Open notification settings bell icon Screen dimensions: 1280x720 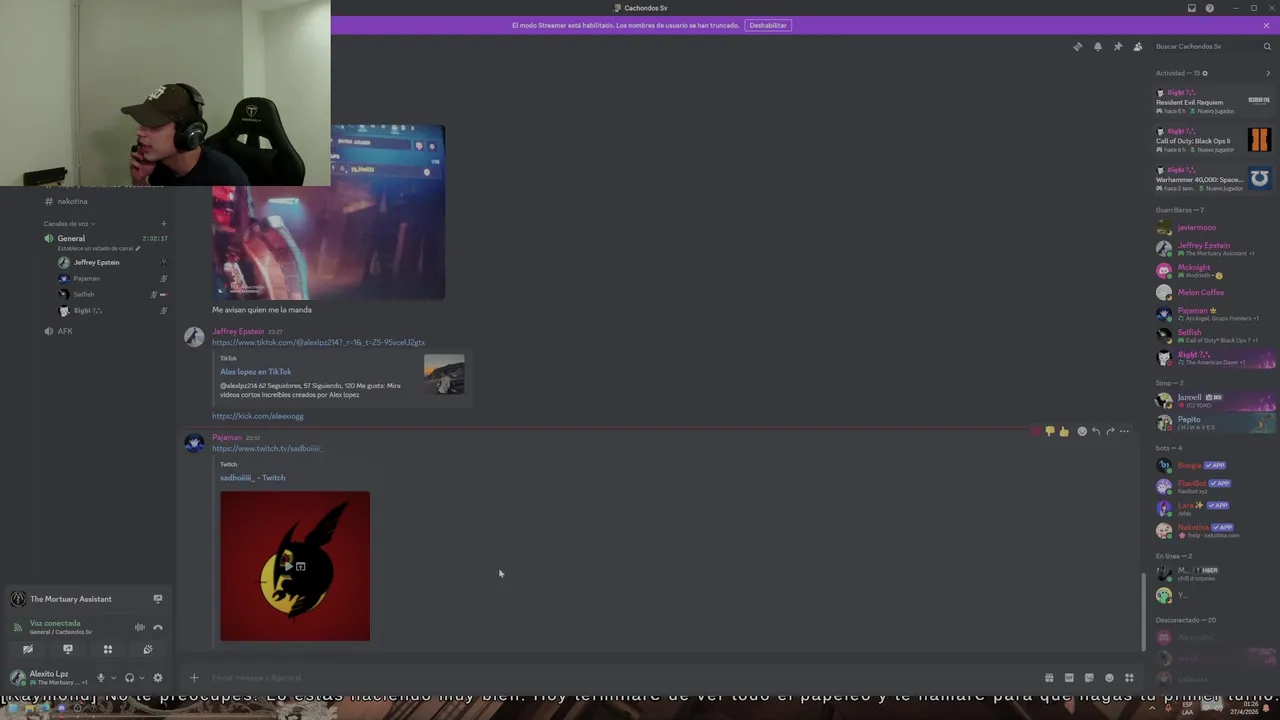1097,47
